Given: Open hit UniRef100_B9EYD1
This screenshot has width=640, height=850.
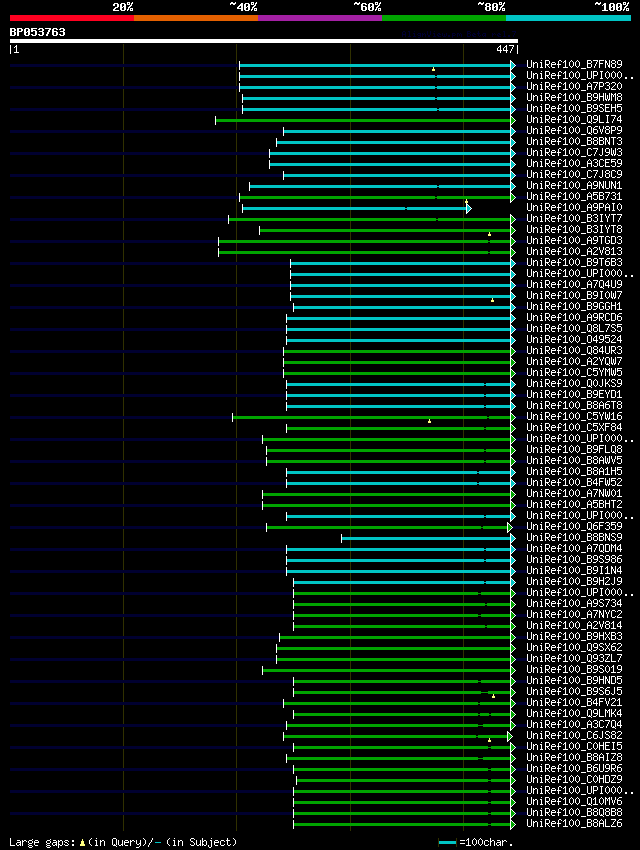Looking at the screenshot, I should coord(574,394).
